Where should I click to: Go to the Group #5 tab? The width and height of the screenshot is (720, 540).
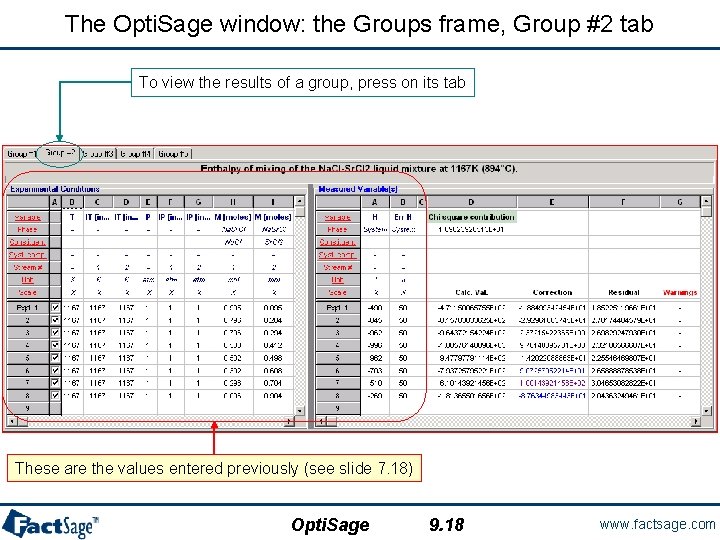click(174, 154)
